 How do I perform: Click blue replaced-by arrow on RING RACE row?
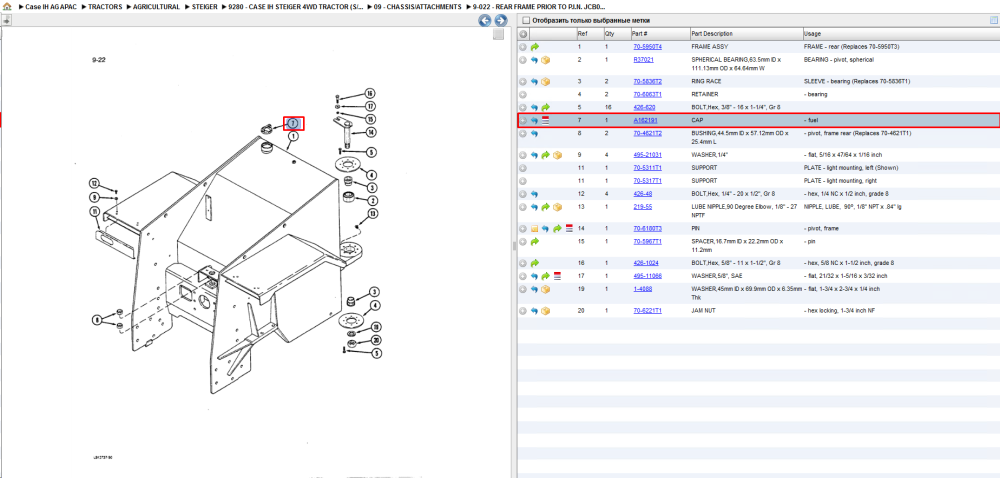[x=534, y=82]
